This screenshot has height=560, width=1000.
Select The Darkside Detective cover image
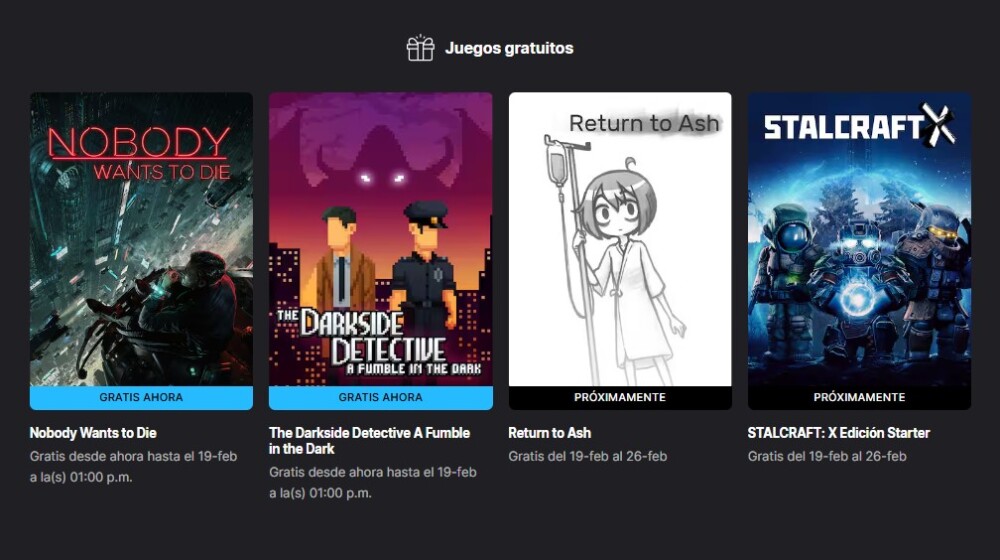(381, 239)
